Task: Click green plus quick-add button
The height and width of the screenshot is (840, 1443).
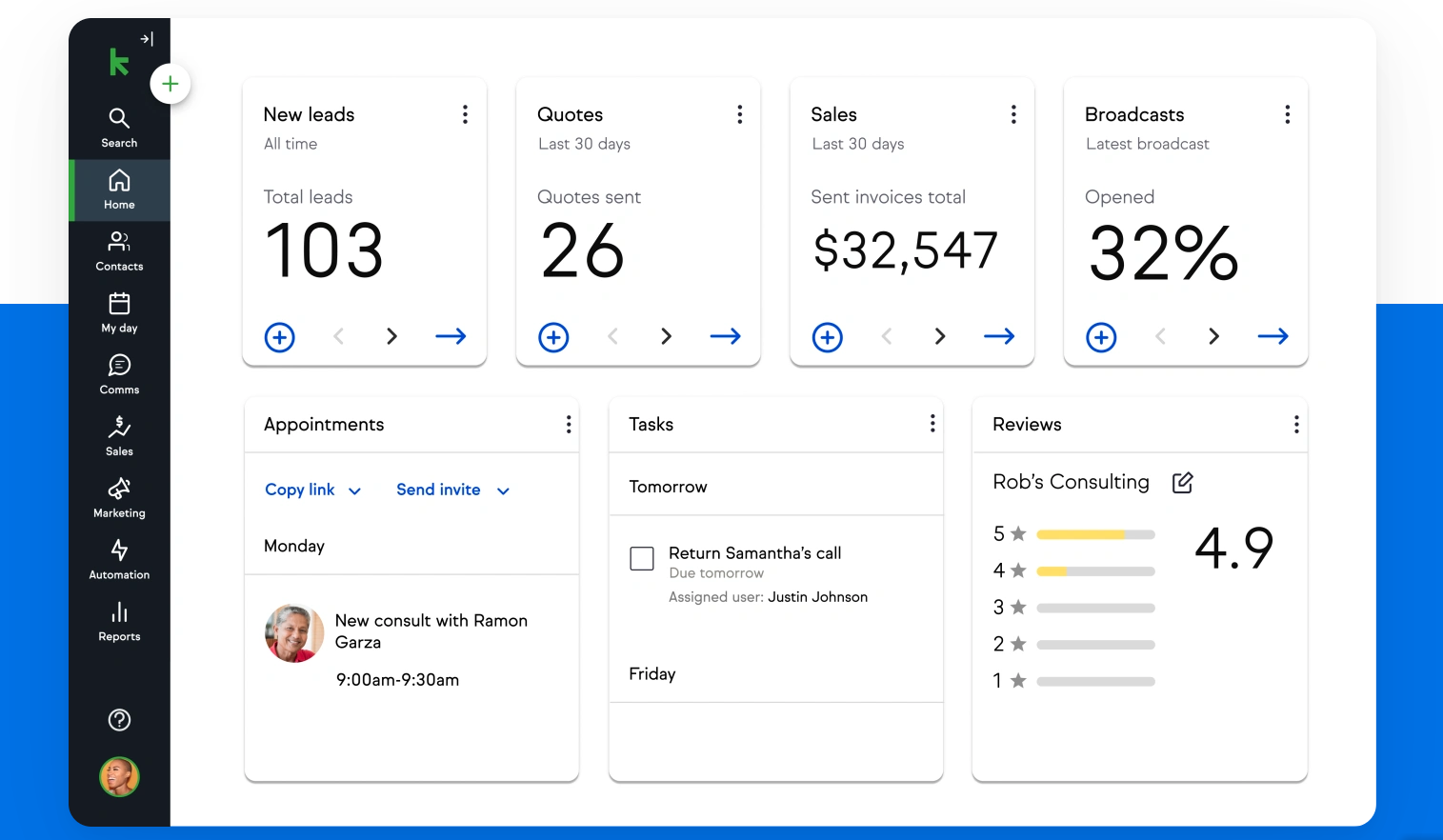Action: pyautogui.click(x=170, y=84)
